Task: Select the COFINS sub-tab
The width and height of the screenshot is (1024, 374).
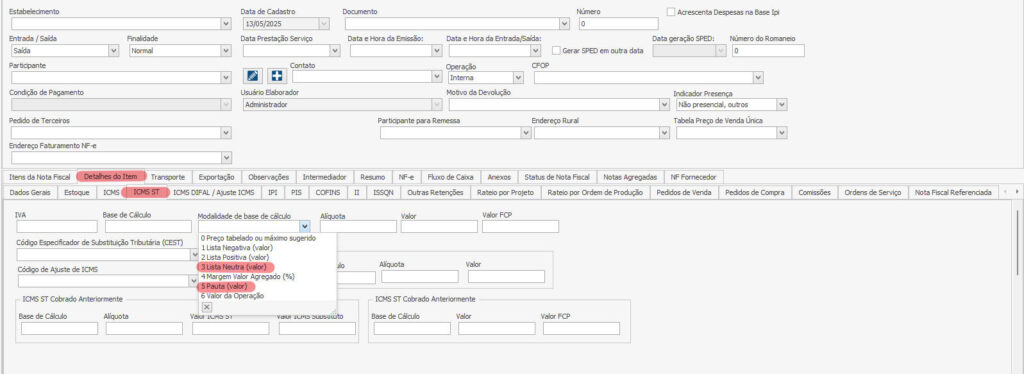Action: click(328, 193)
